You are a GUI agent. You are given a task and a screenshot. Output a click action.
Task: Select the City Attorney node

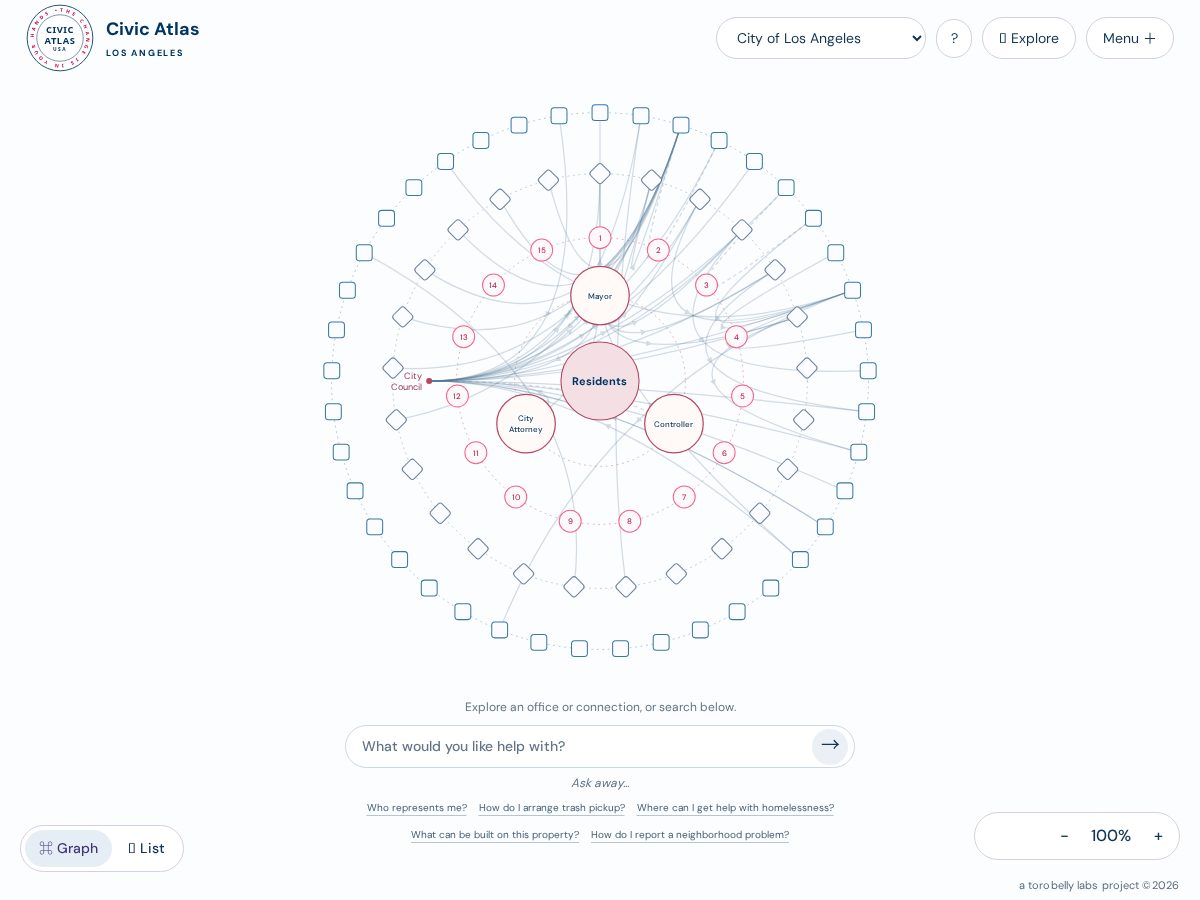[x=526, y=424]
